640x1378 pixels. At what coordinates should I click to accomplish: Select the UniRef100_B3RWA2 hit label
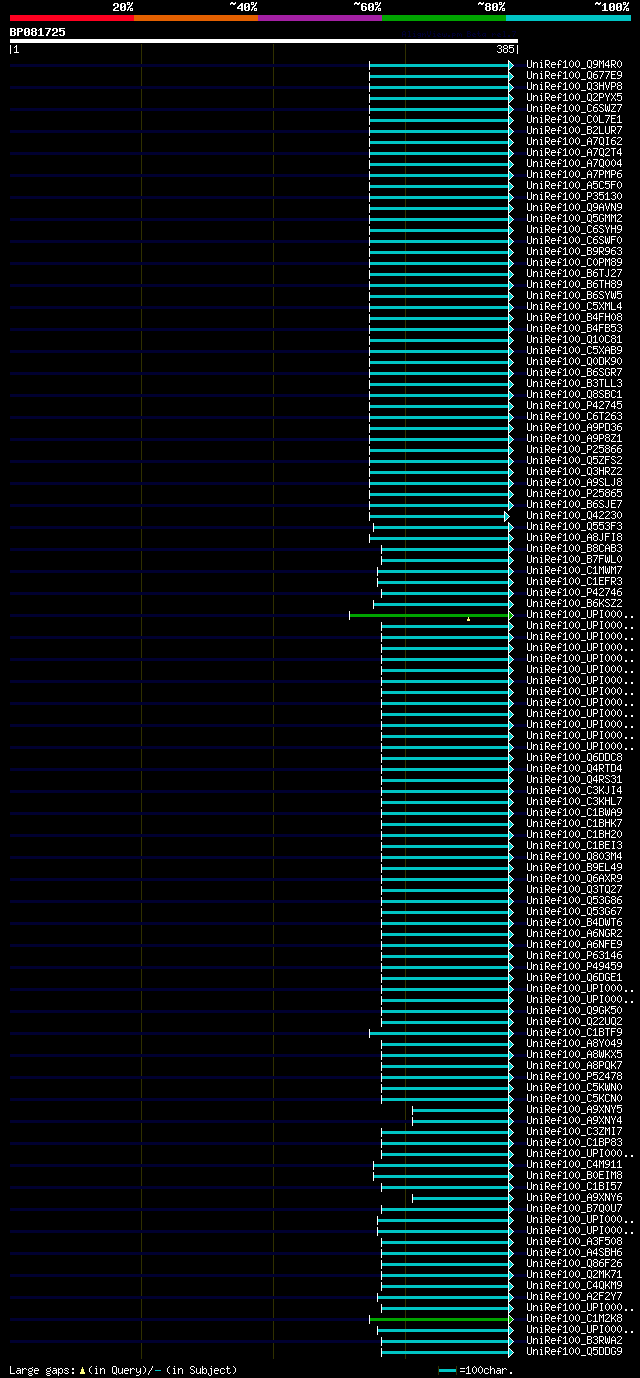[x=574, y=1340]
